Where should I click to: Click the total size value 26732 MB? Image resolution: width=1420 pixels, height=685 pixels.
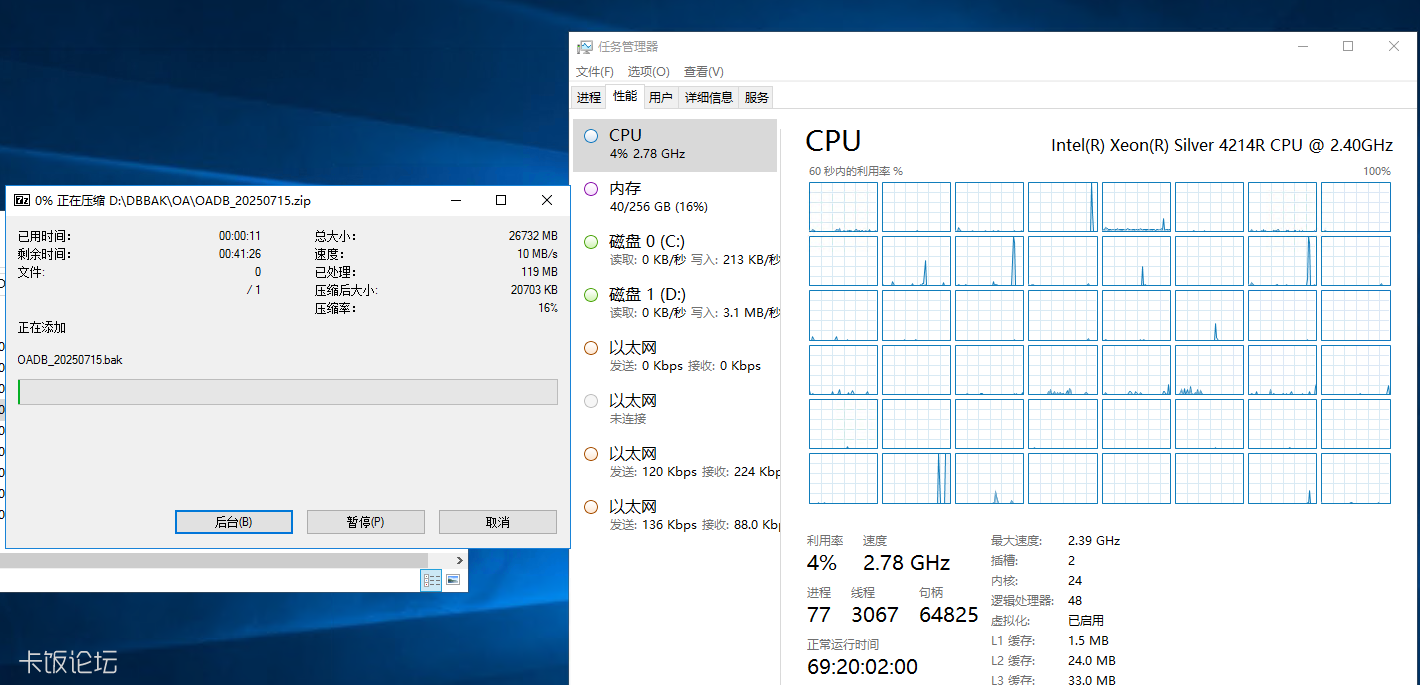[x=533, y=236]
